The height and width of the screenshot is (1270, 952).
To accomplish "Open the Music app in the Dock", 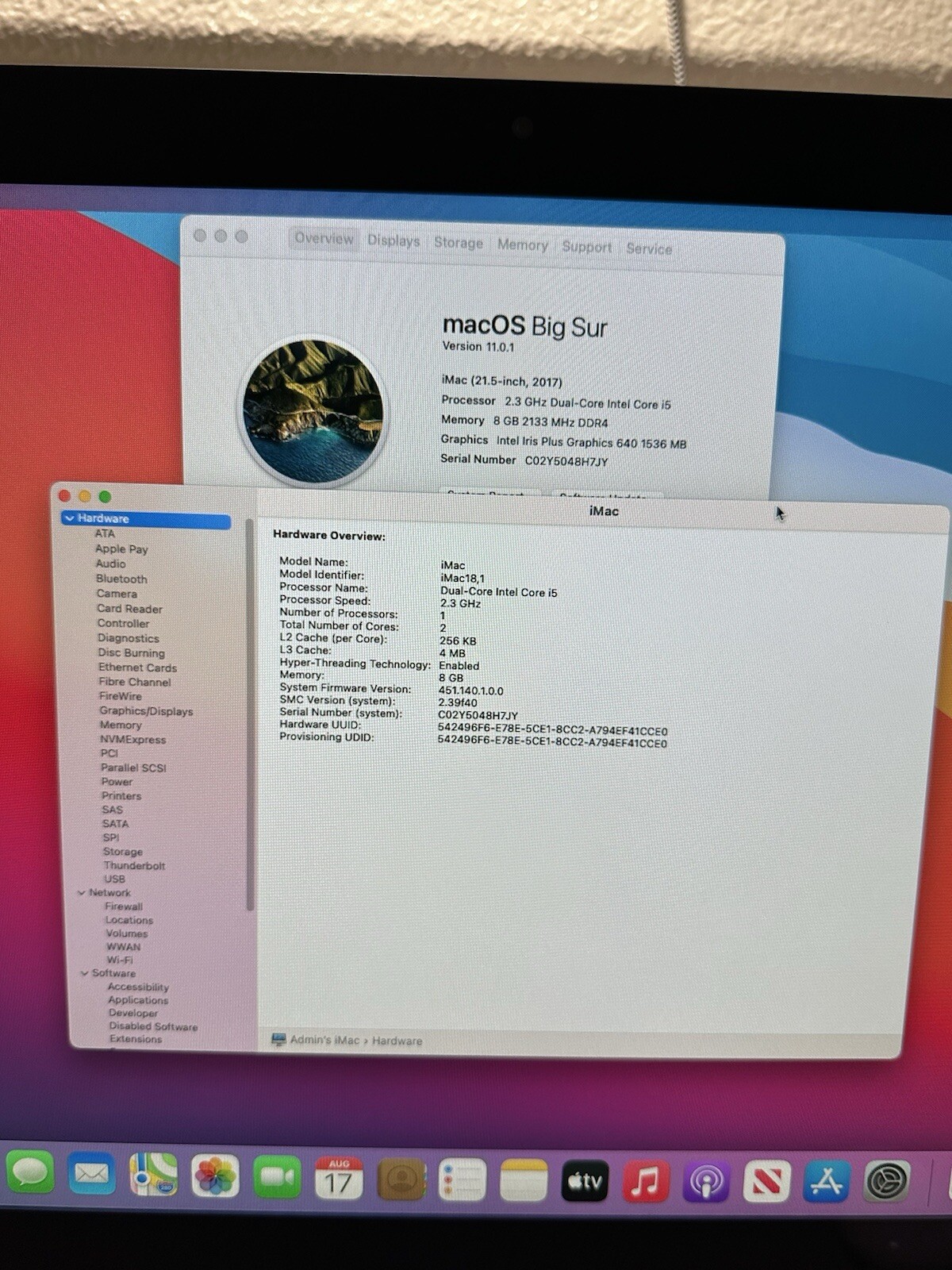I will click(646, 1182).
